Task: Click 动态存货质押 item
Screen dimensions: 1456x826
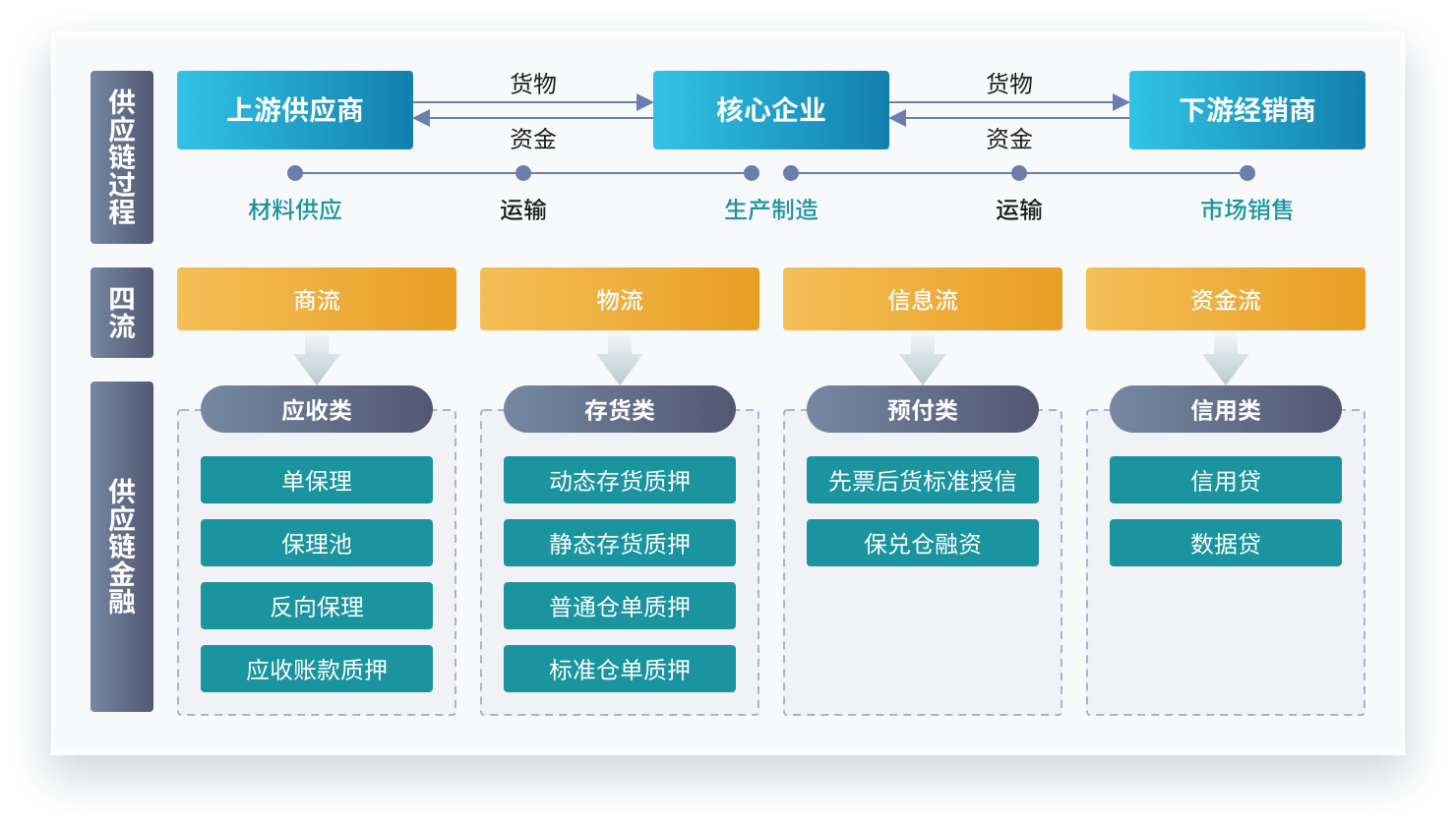Action: click(x=619, y=480)
